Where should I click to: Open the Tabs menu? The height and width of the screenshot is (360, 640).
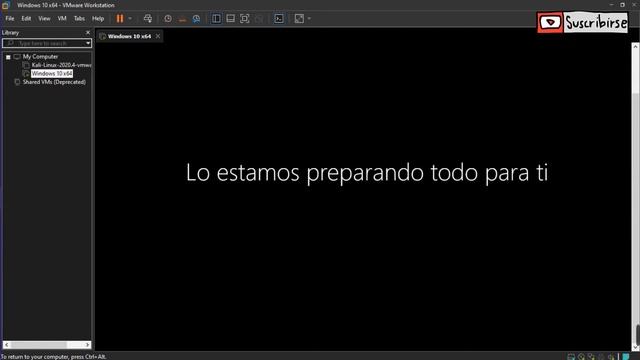79,18
